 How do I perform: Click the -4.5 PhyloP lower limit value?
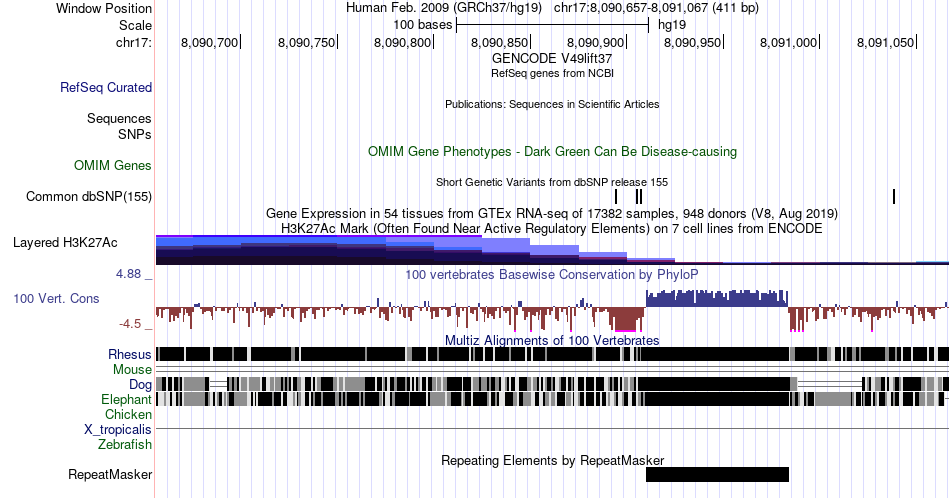[x=130, y=324]
